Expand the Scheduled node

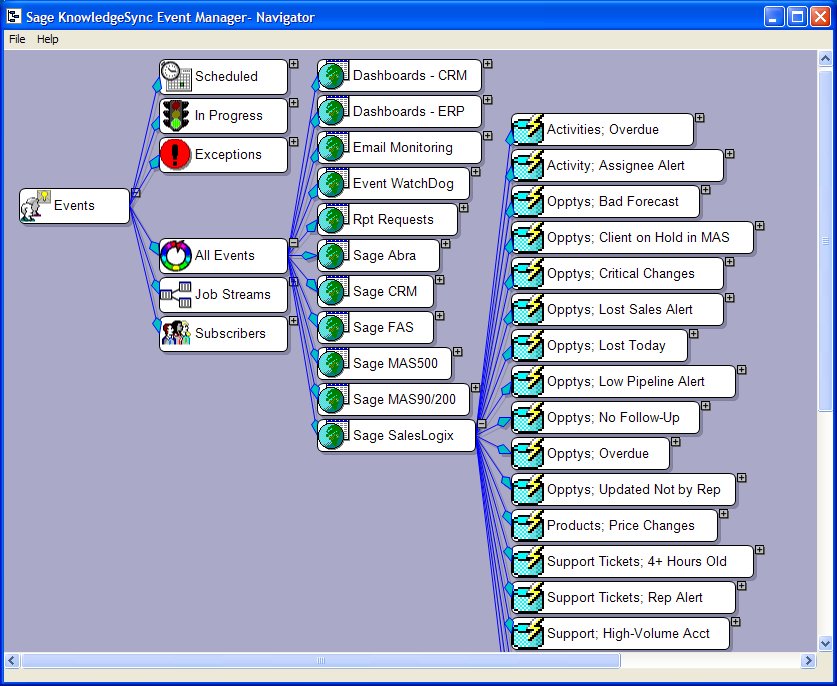(x=294, y=64)
